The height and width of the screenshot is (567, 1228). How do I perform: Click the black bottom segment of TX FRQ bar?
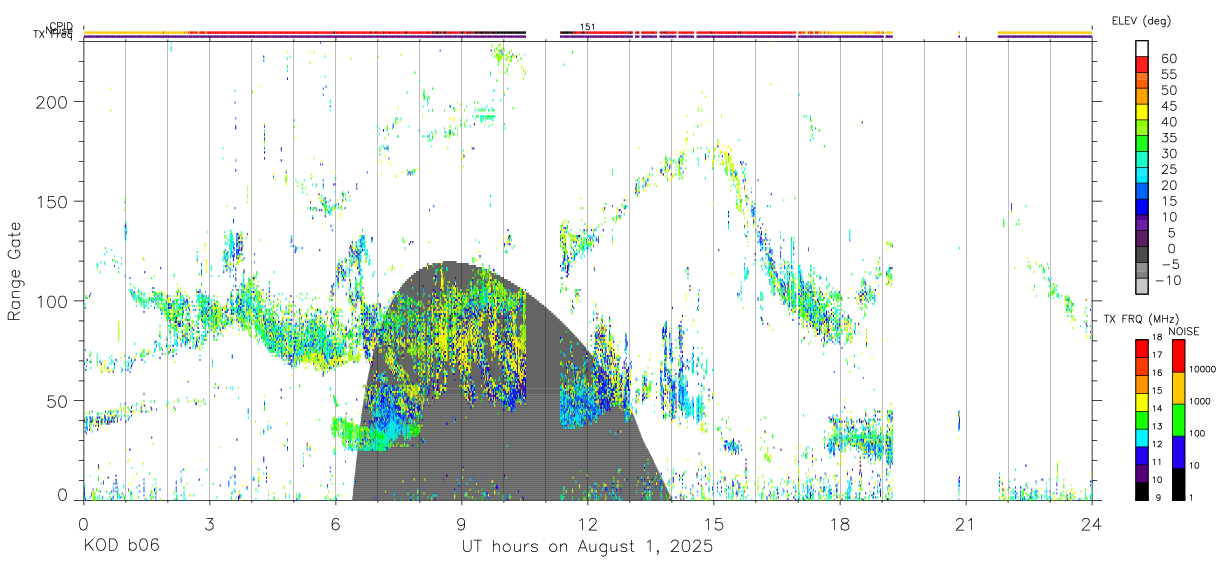pos(1142,491)
